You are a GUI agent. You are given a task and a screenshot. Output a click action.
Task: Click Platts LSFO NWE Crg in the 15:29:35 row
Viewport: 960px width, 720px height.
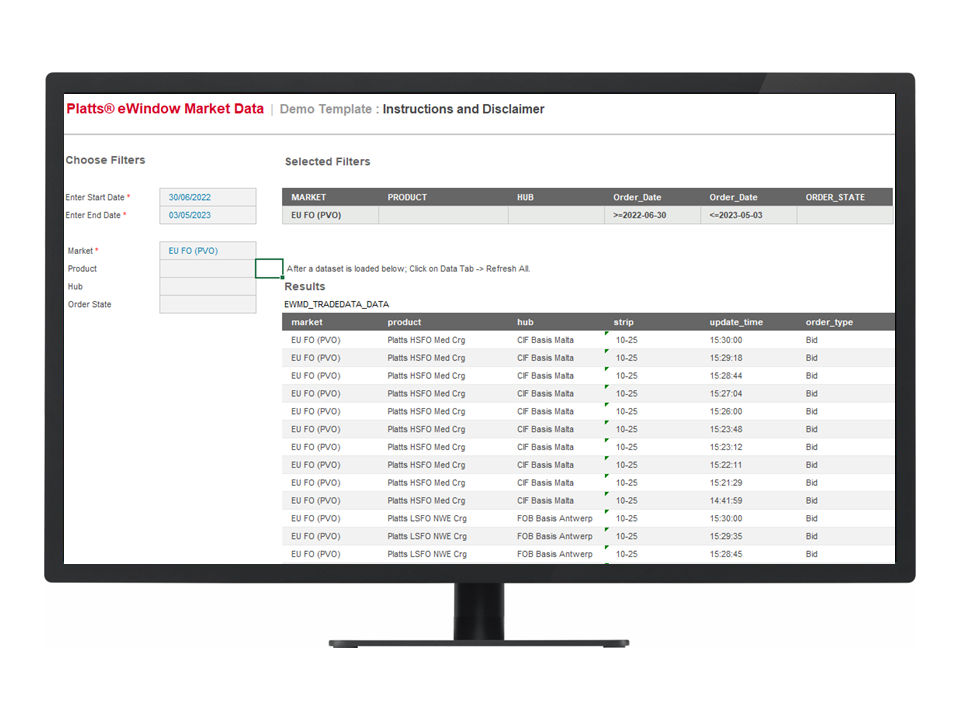coord(427,536)
